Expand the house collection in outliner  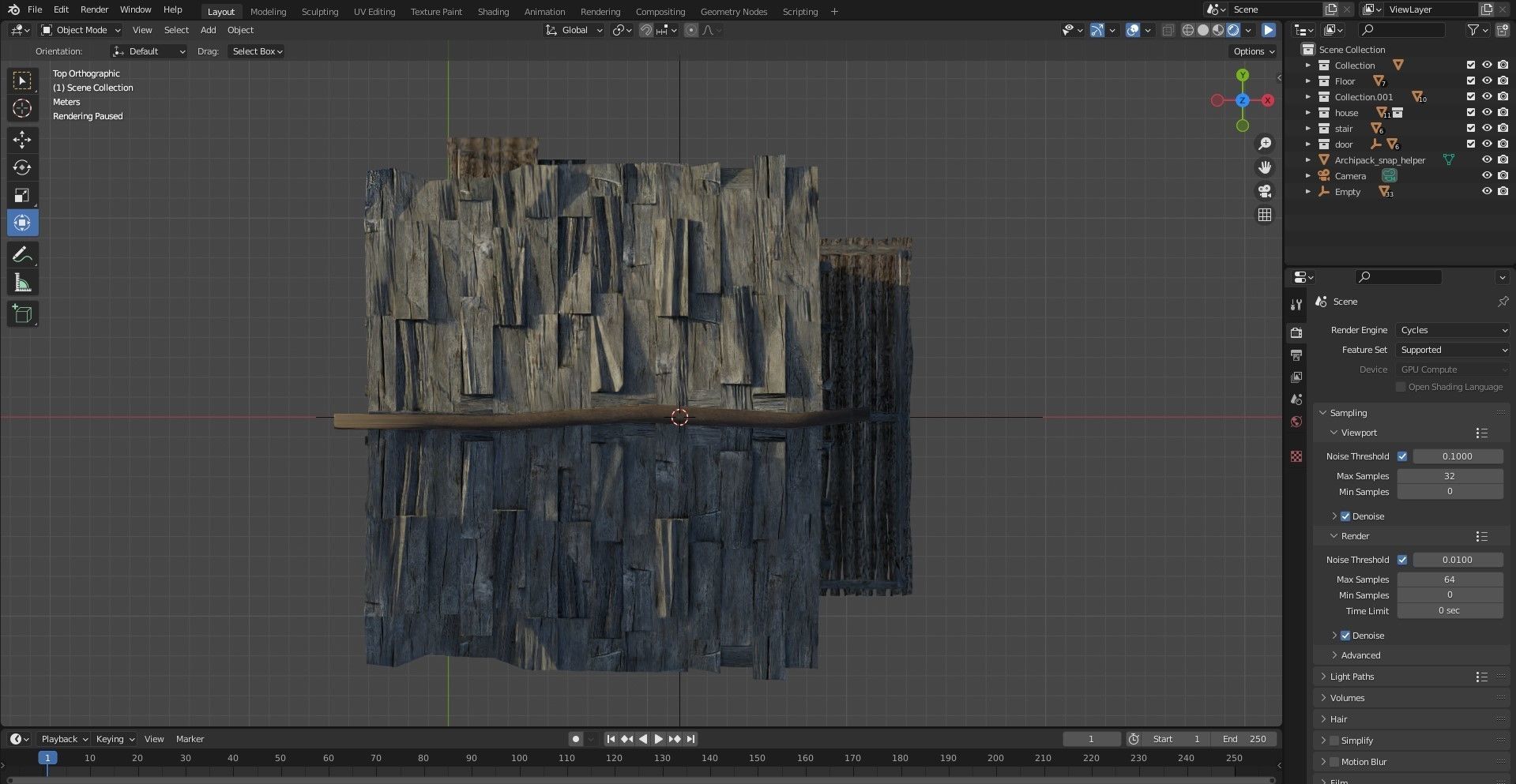point(1308,113)
